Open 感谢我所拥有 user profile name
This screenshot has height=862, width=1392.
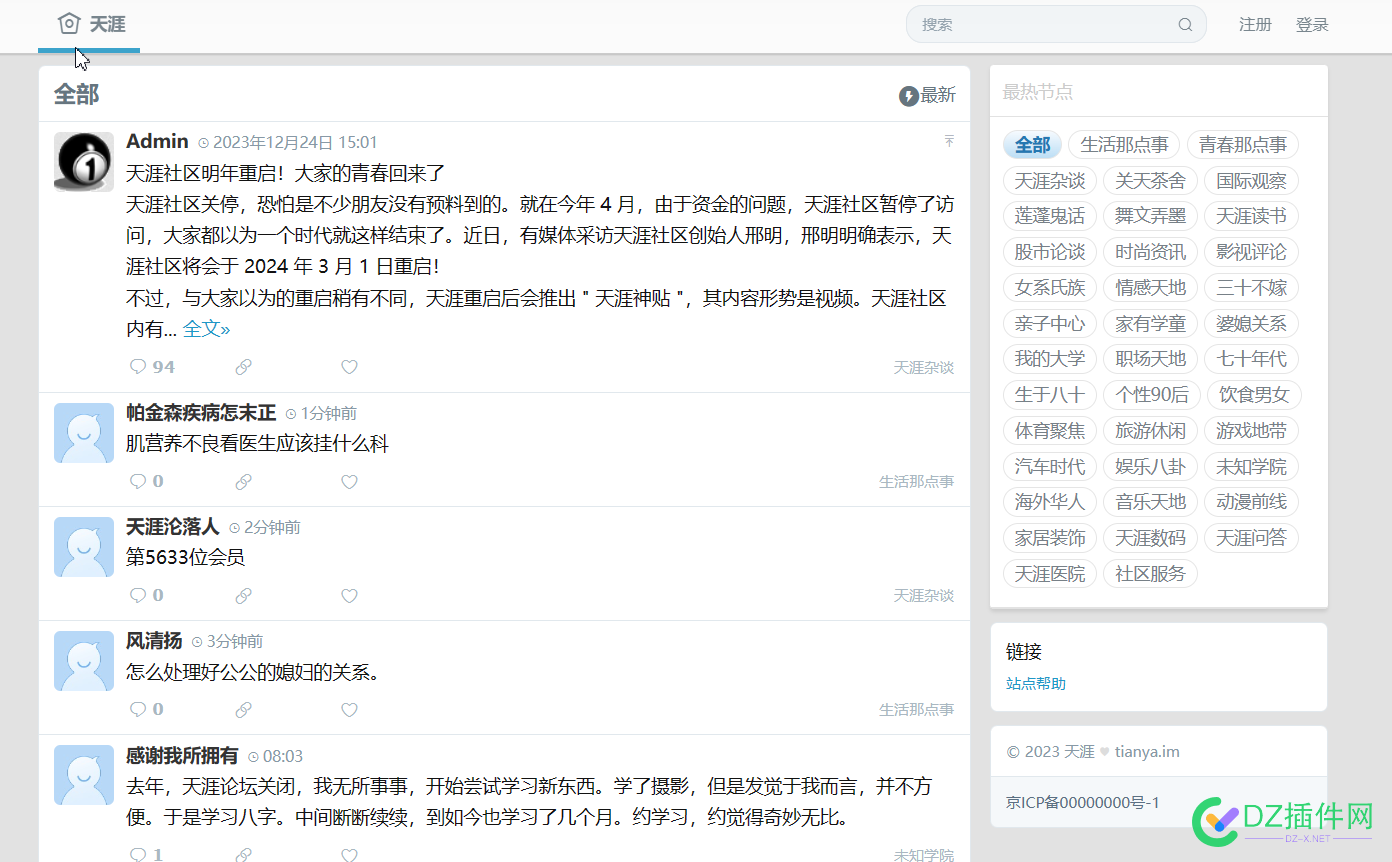[x=182, y=756]
